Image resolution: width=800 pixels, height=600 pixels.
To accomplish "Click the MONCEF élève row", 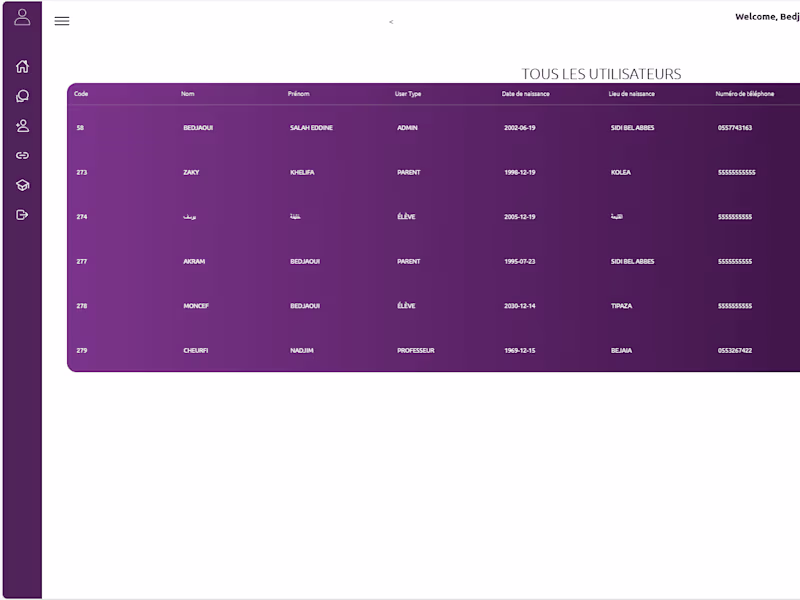I will point(434,306).
